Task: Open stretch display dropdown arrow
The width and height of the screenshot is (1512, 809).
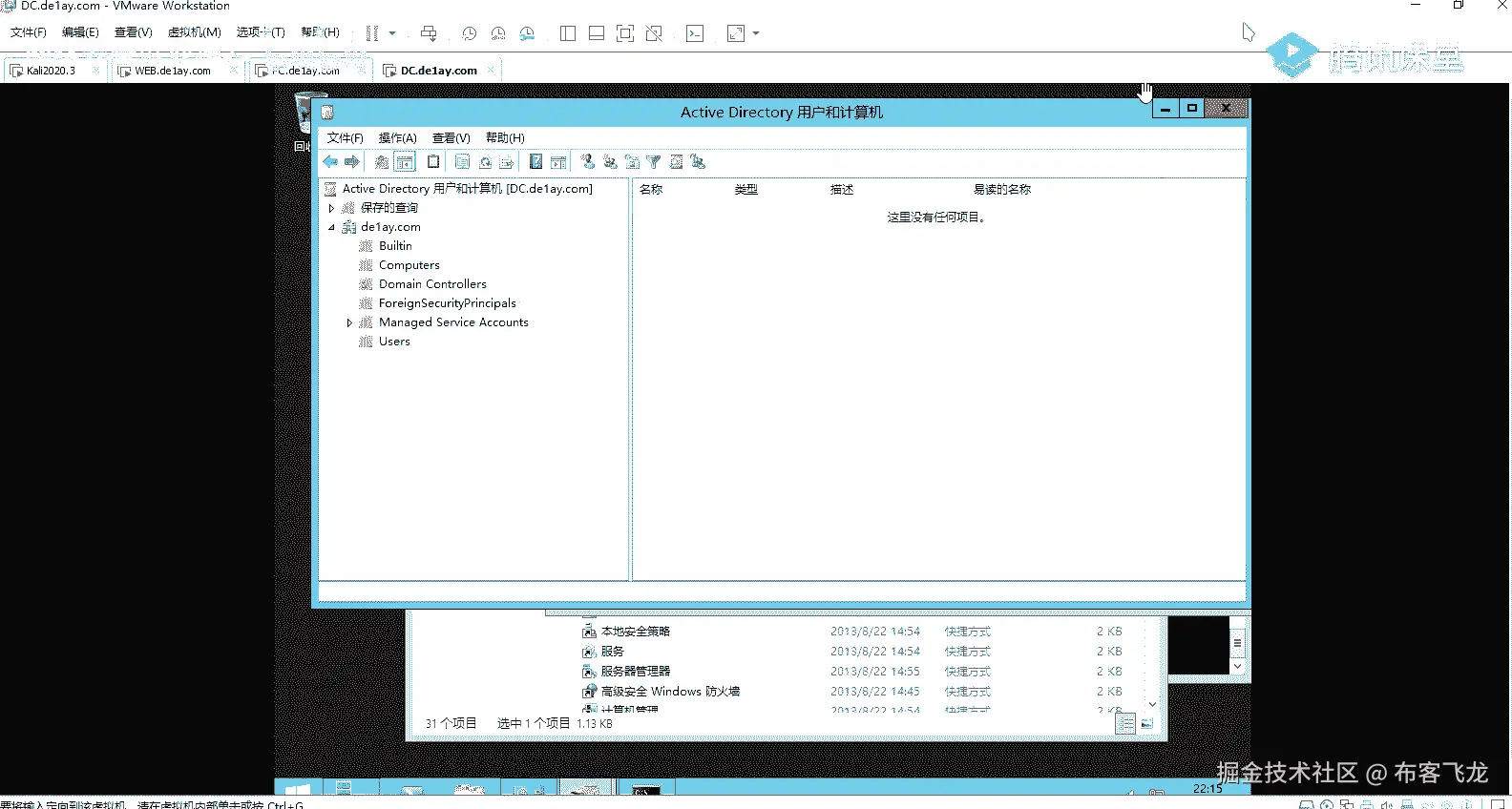Action: (x=756, y=33)
